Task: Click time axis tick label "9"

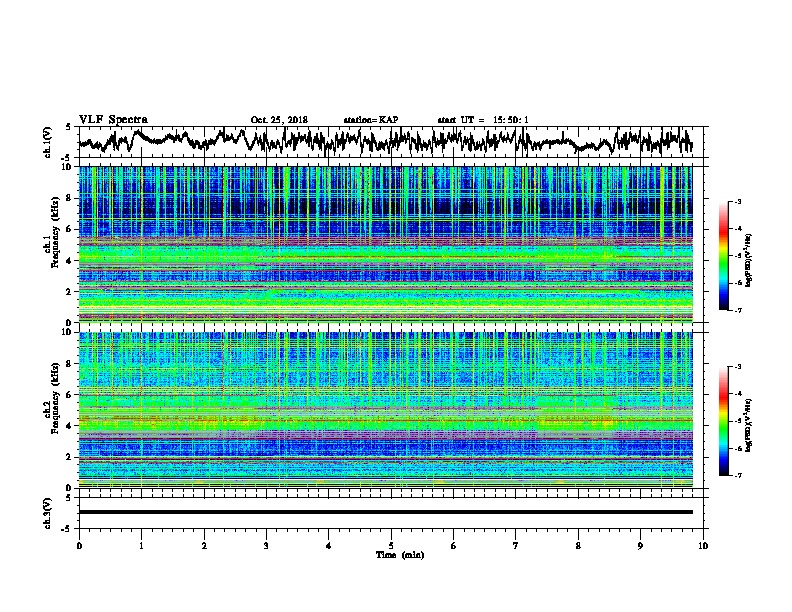Action: (x=640, y=546)
